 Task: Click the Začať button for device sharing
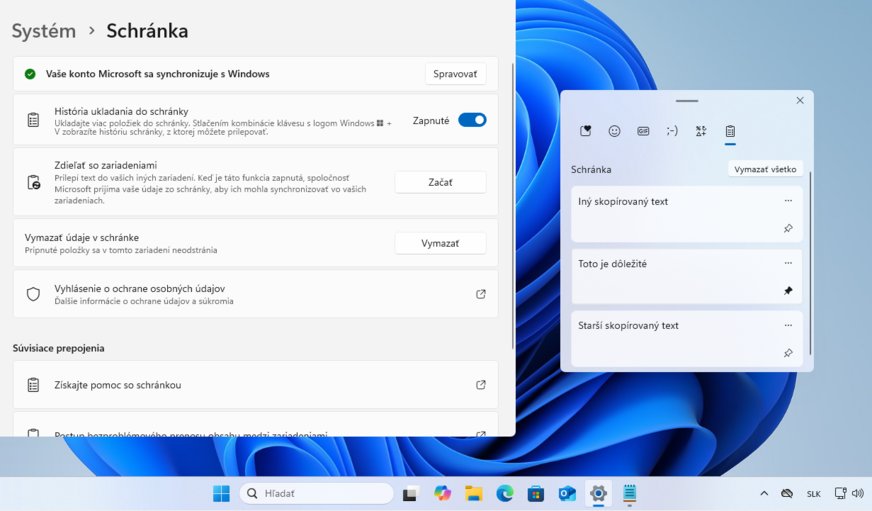440,182
